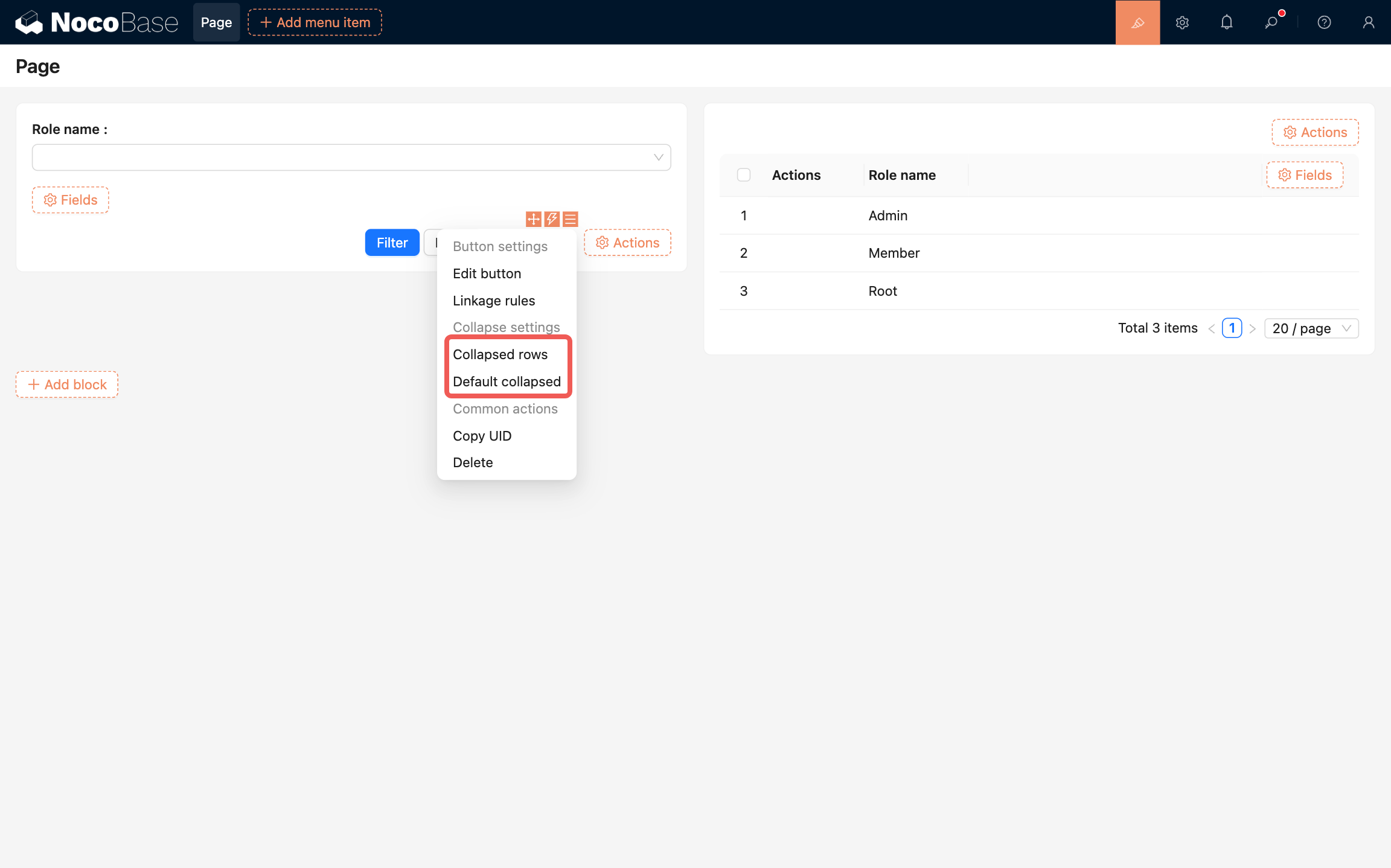Expand the Role name dropdown field
The height and width of the screenshot is (868, 1391).
(x=351, y=158)
